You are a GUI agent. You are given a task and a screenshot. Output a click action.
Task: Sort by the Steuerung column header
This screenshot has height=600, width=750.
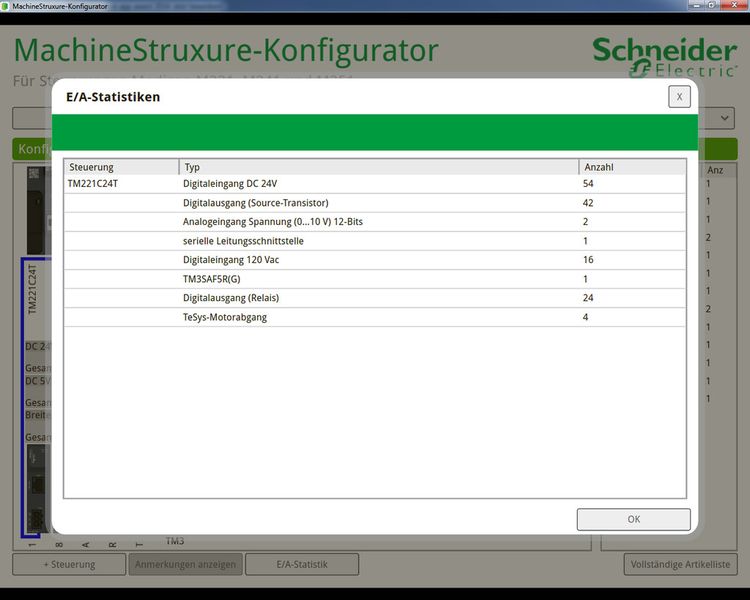coord(121,167)
